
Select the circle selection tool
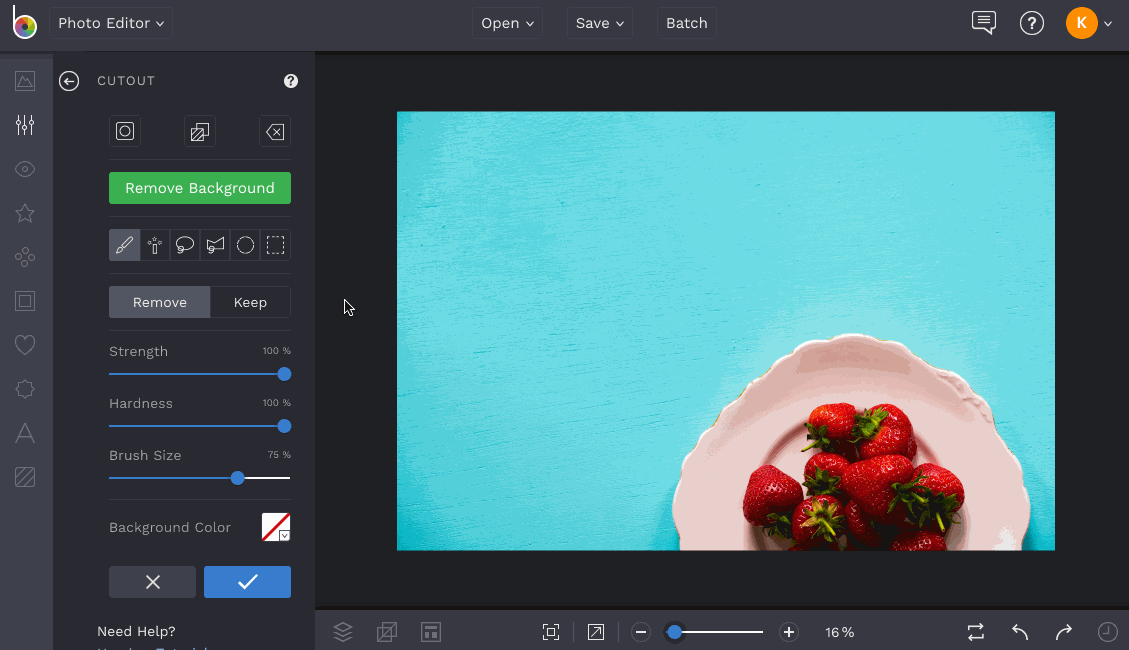pos(246,245)
